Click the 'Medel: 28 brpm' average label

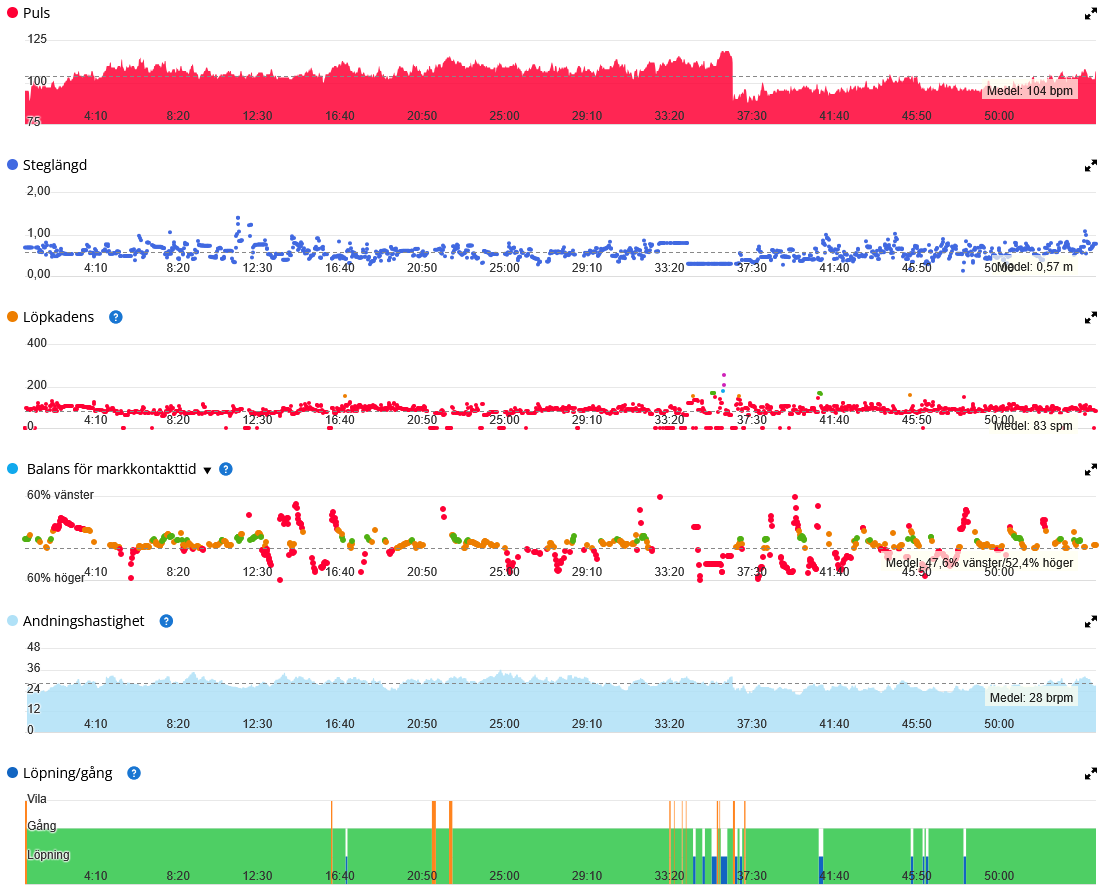(1031, 698)
